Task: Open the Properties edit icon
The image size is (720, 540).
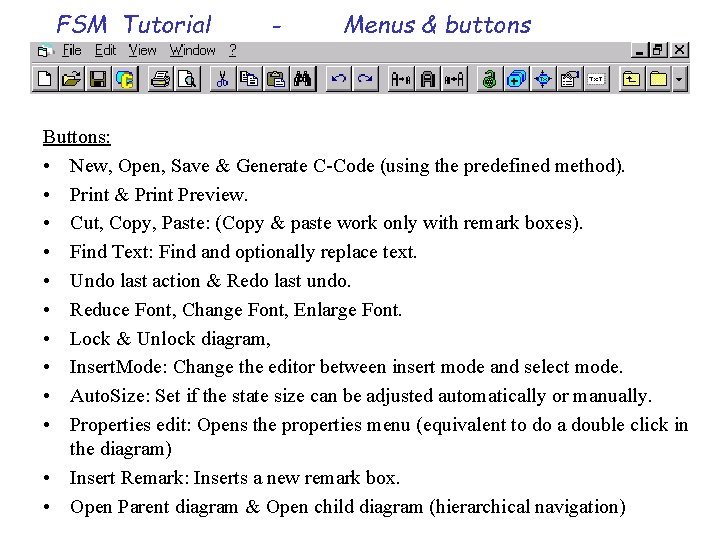Action: point(569,79)
